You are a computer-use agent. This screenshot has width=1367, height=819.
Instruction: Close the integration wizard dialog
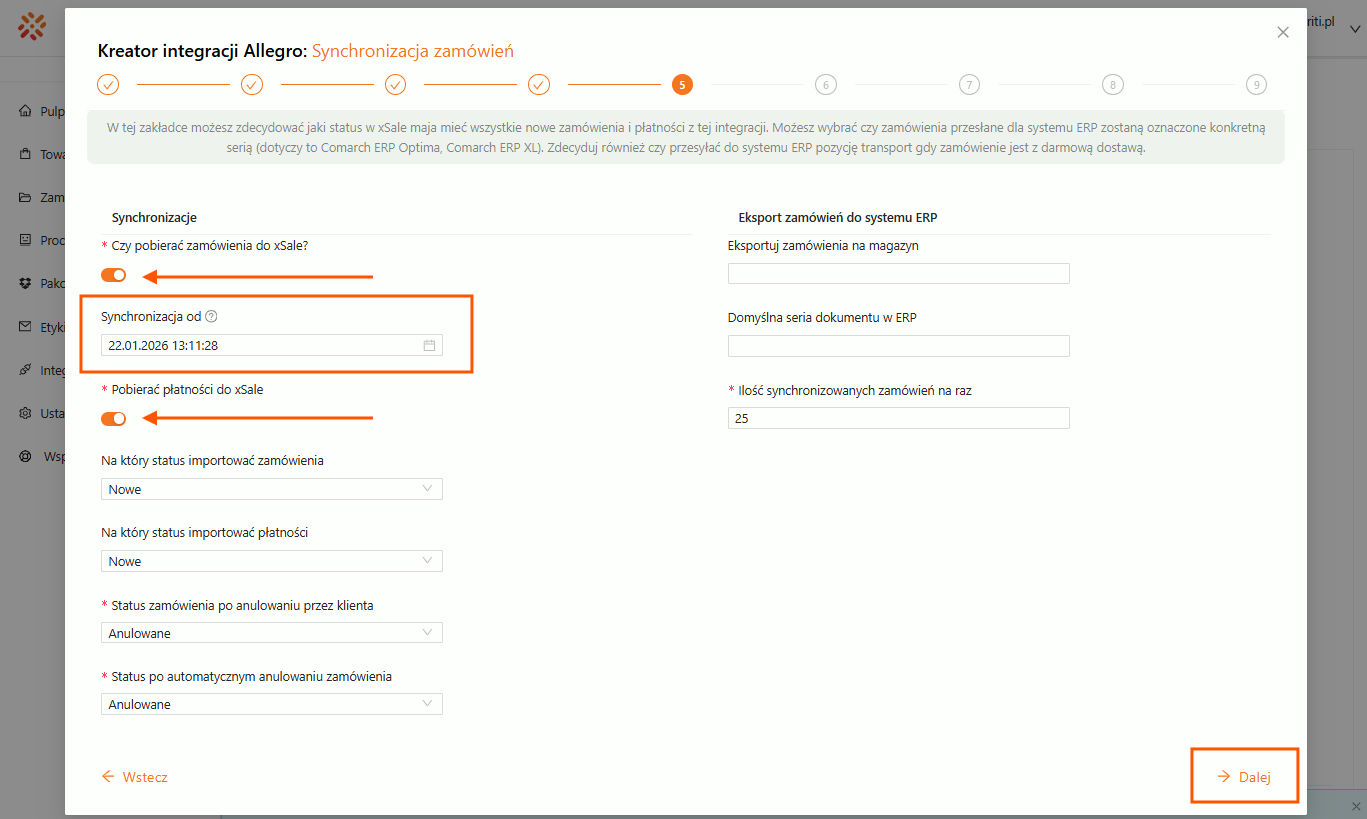(1283, 33)
